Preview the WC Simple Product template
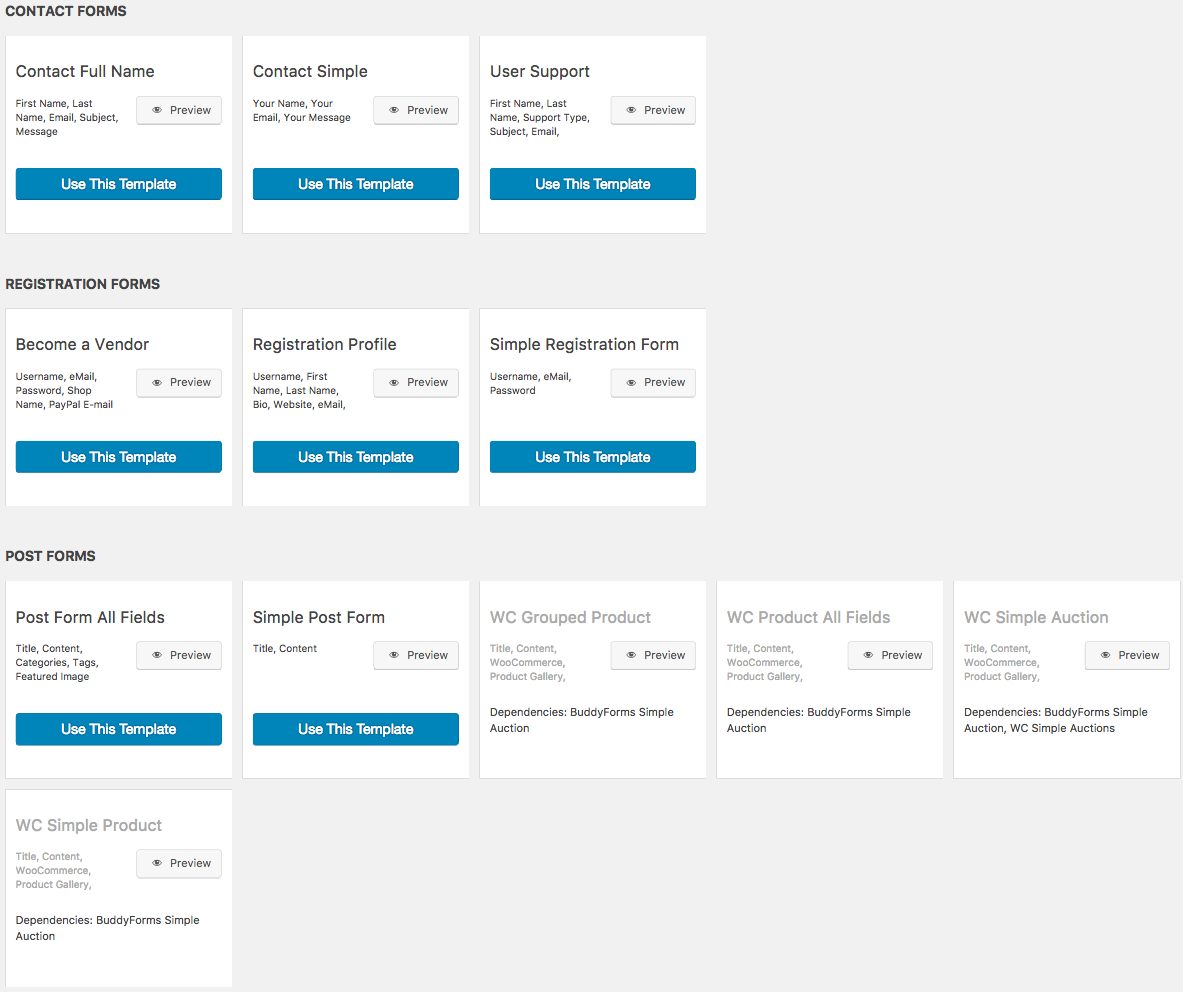Viewport: 1183px width, 992px height. (179, 863)
